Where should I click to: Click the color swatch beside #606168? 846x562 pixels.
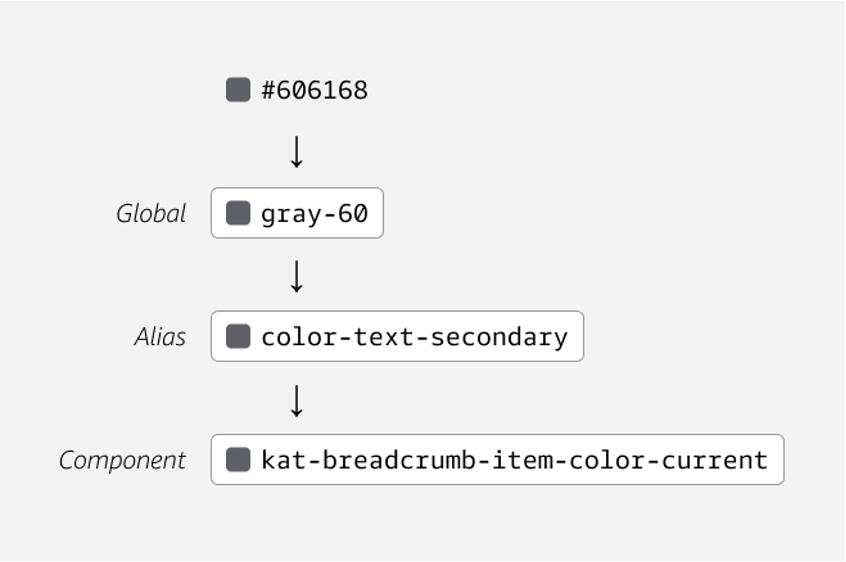[238, 90]
